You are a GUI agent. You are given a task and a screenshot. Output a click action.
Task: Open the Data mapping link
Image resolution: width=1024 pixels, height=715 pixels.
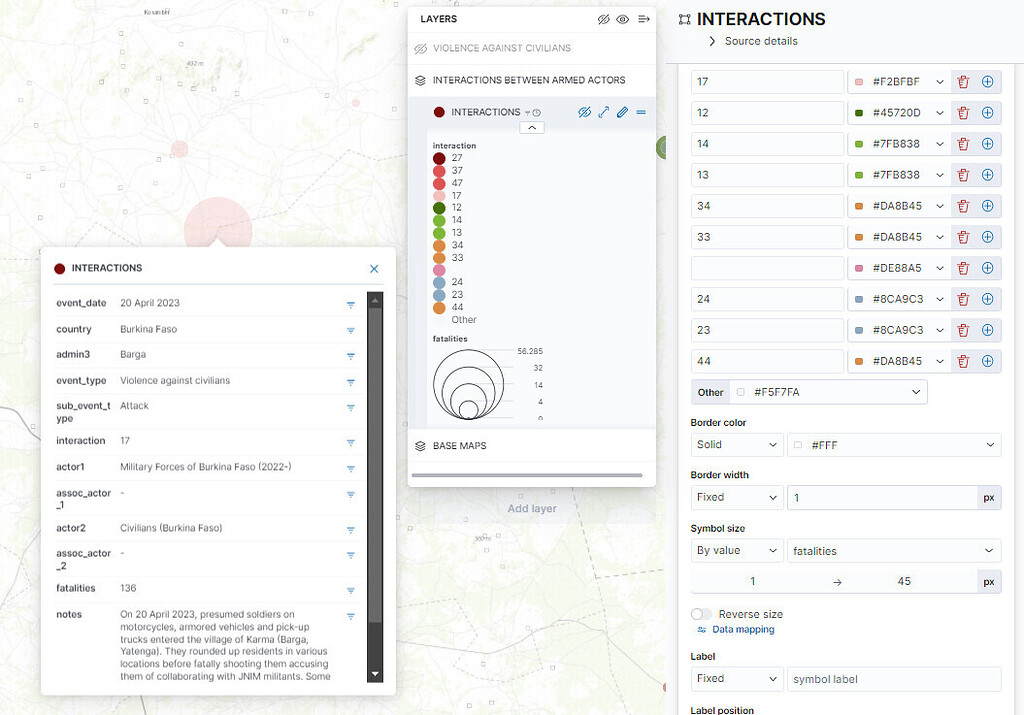click(744, 629)
